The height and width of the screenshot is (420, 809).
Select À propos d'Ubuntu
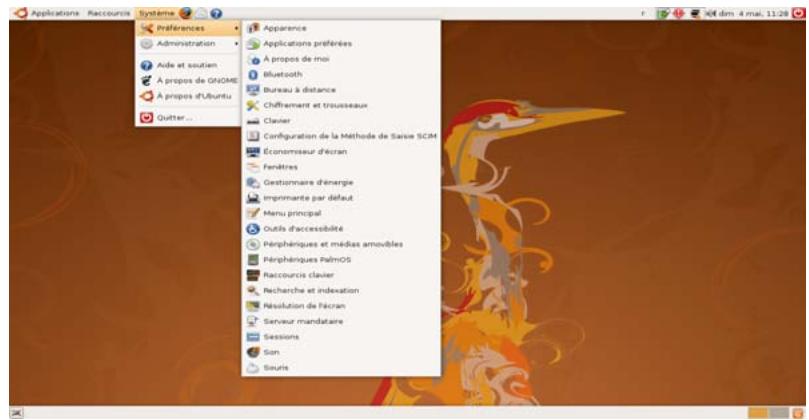point(189,96)
